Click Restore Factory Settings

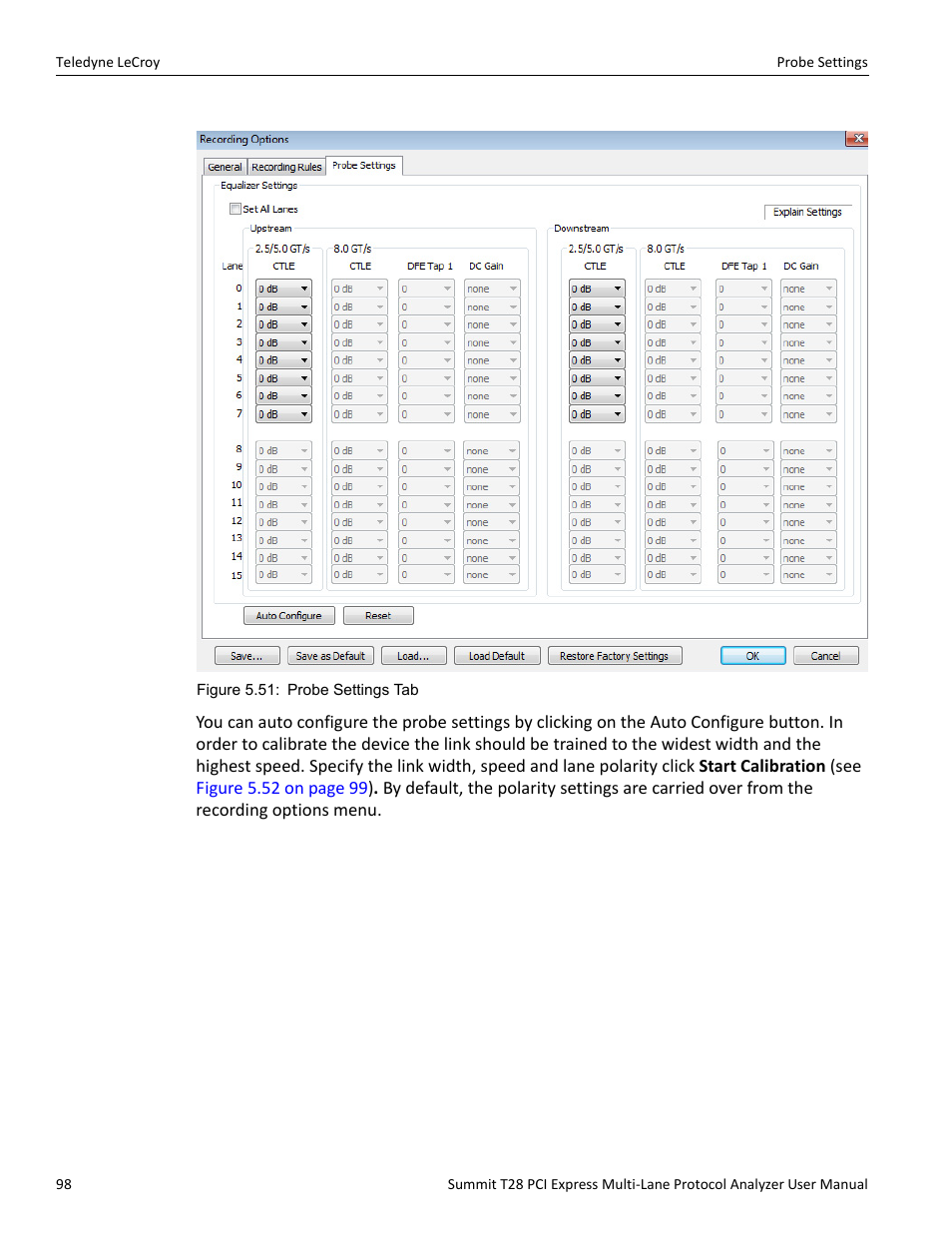pos(614,655)
